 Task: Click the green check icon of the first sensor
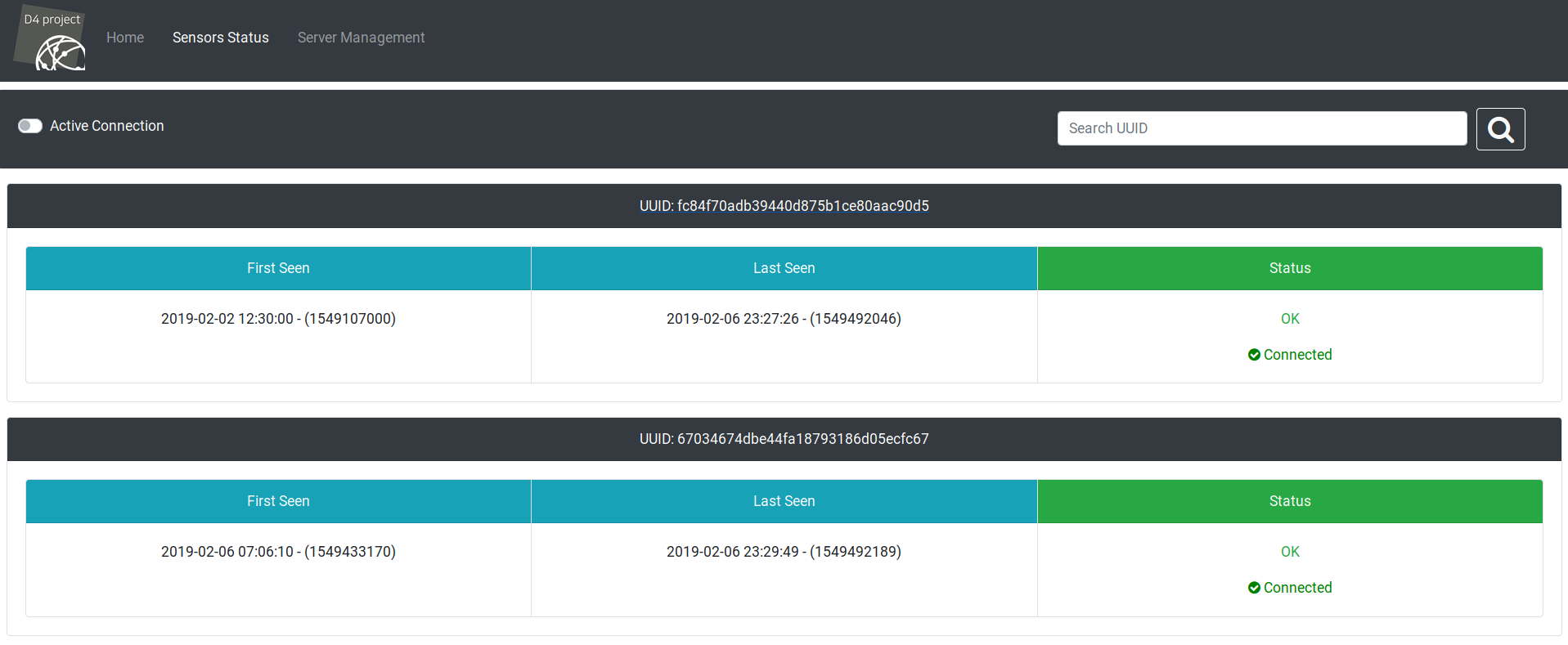[x=1253, y=355]
